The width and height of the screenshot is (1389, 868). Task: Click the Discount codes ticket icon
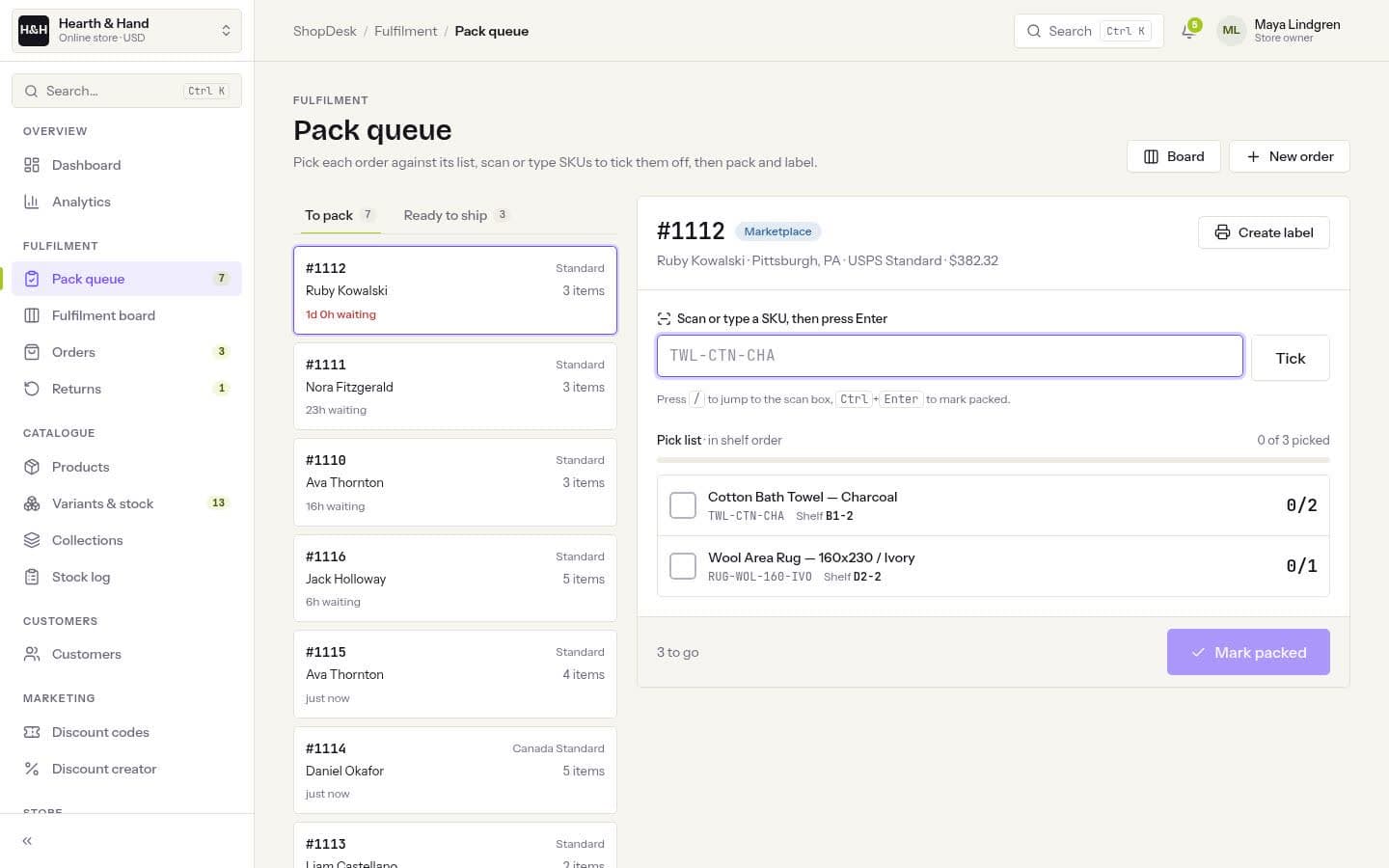click(x=32, y=732)
